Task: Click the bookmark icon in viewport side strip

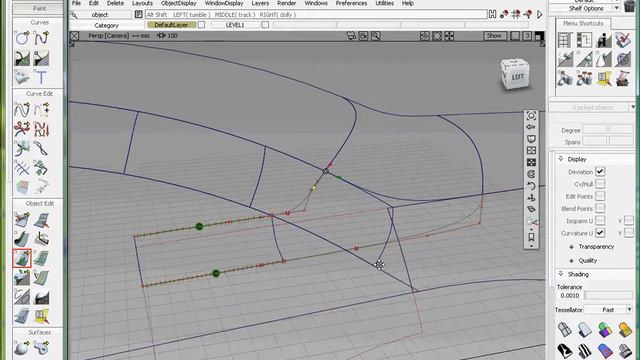Action: click(x=531, y=237)
